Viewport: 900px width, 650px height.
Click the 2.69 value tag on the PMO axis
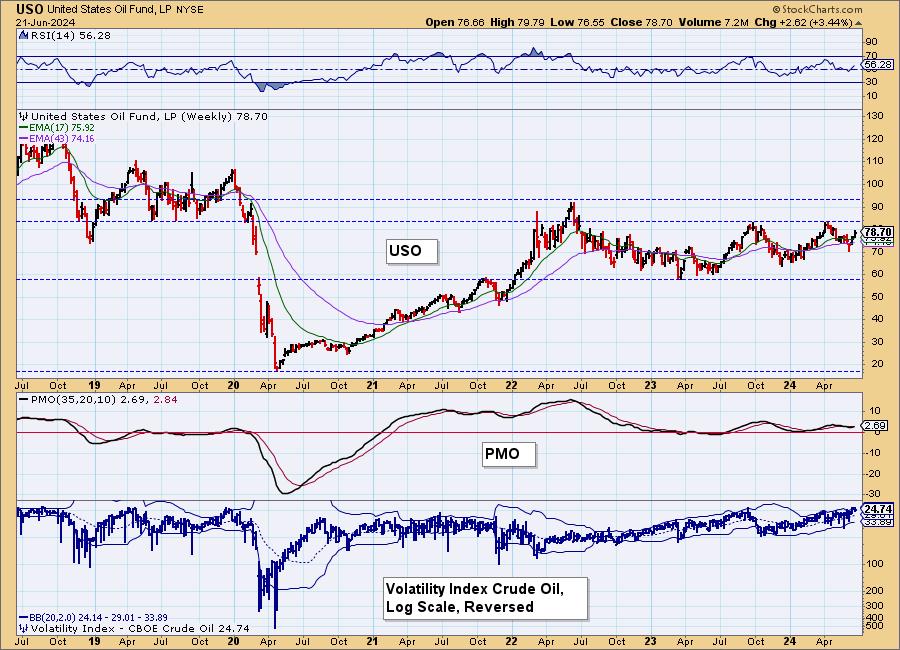tap(876, 425)
